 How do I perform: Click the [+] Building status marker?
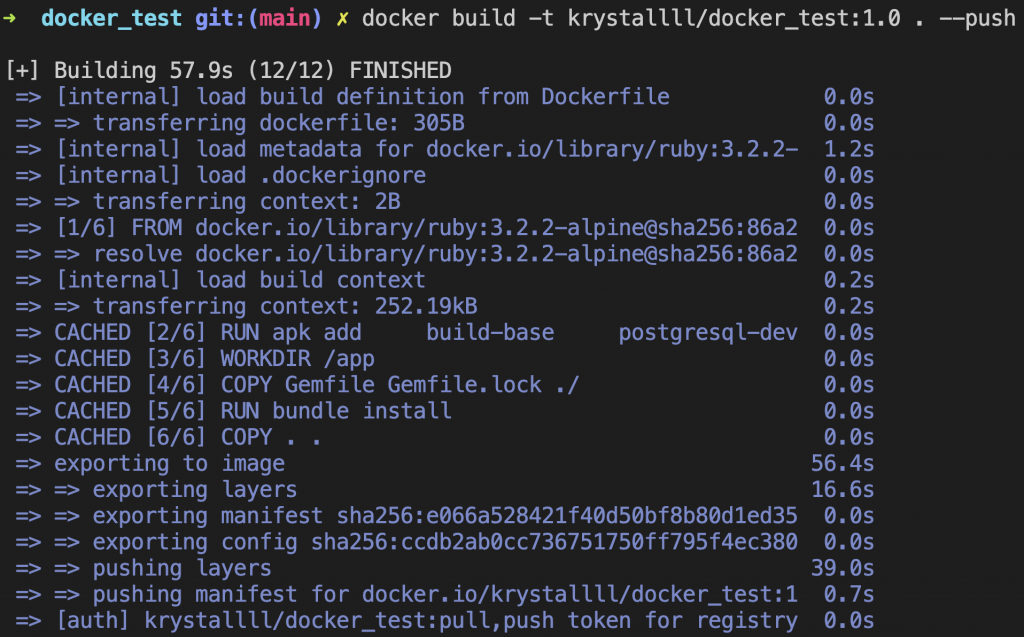pos(22,71)
